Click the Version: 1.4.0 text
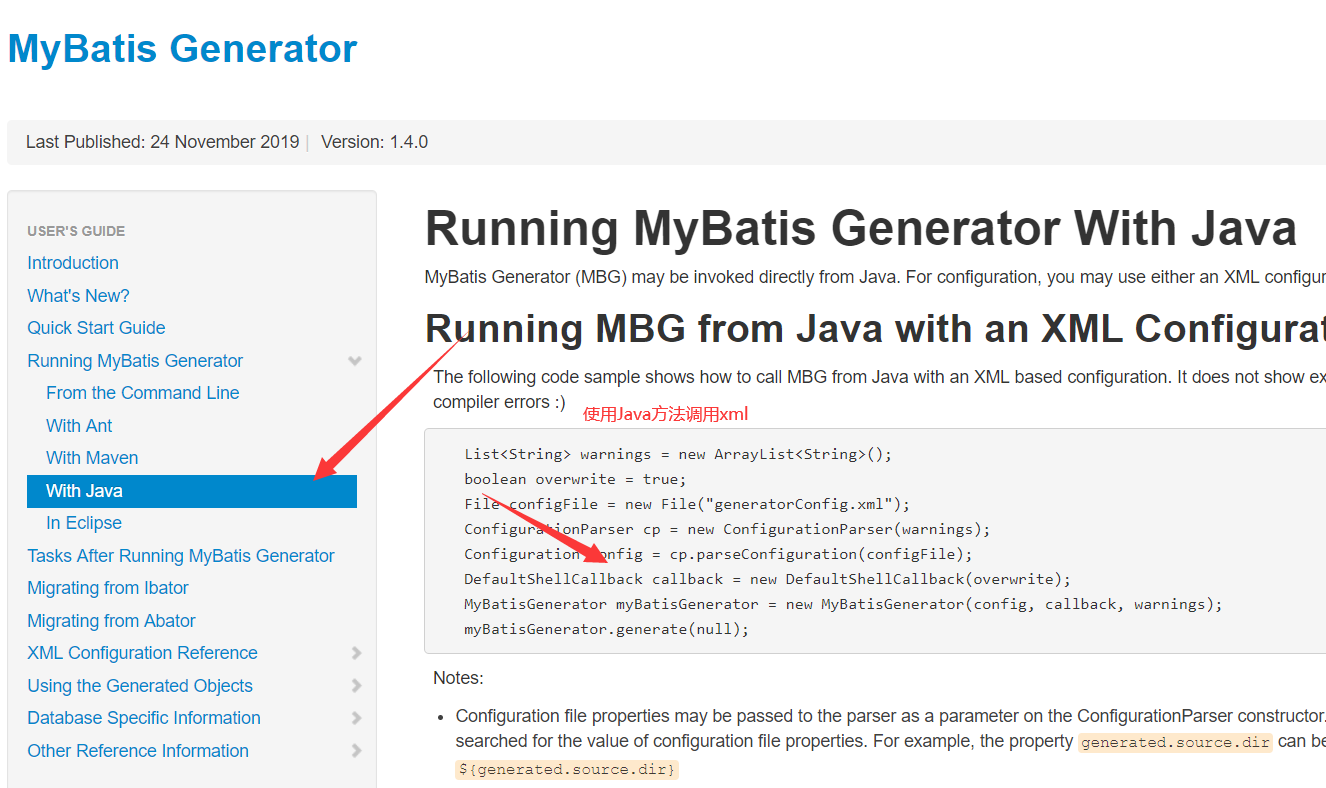This screenshot has height=788, width=1326. [374, 142]
